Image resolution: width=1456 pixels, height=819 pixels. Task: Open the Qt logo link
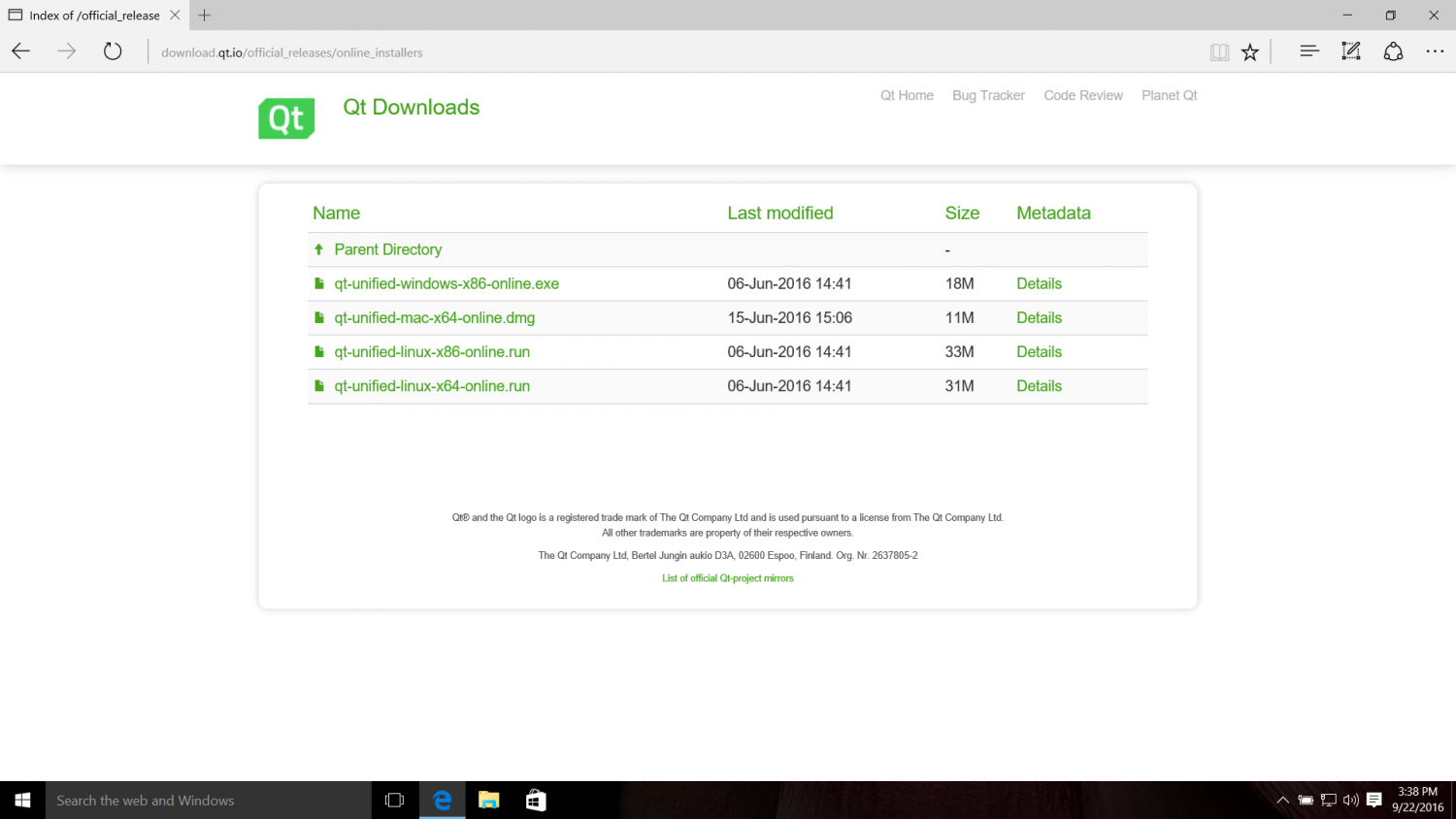click(x=285, y=117)
